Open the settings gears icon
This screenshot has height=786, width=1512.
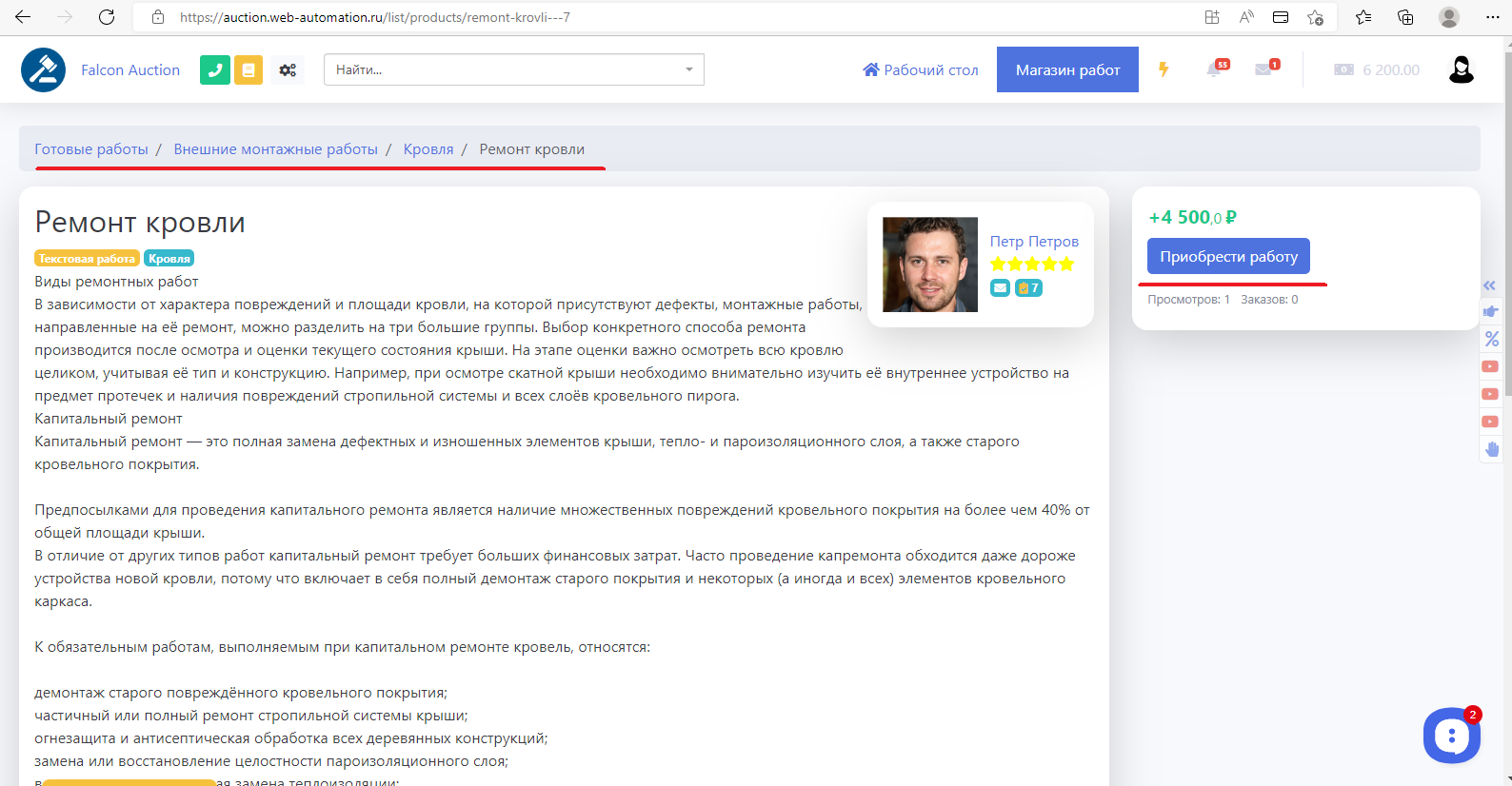click(288, 69)
